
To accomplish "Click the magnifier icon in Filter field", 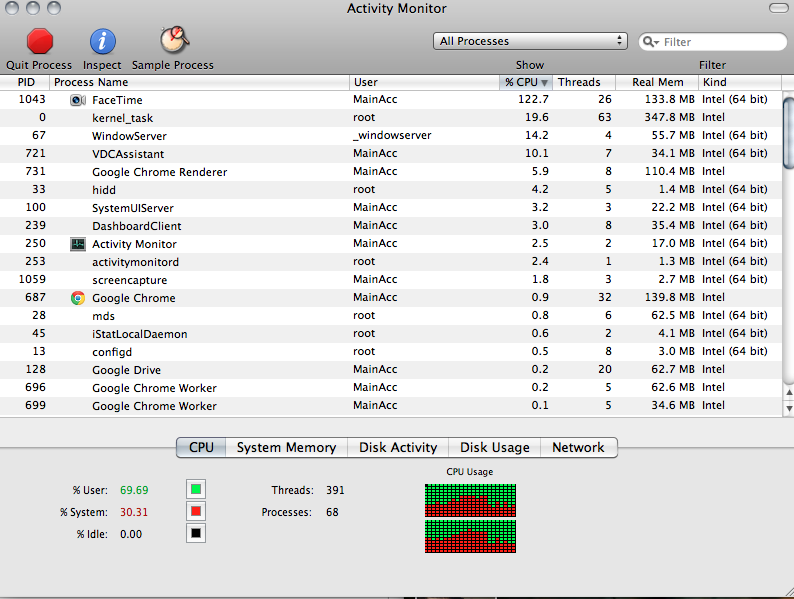I will 650,42.
